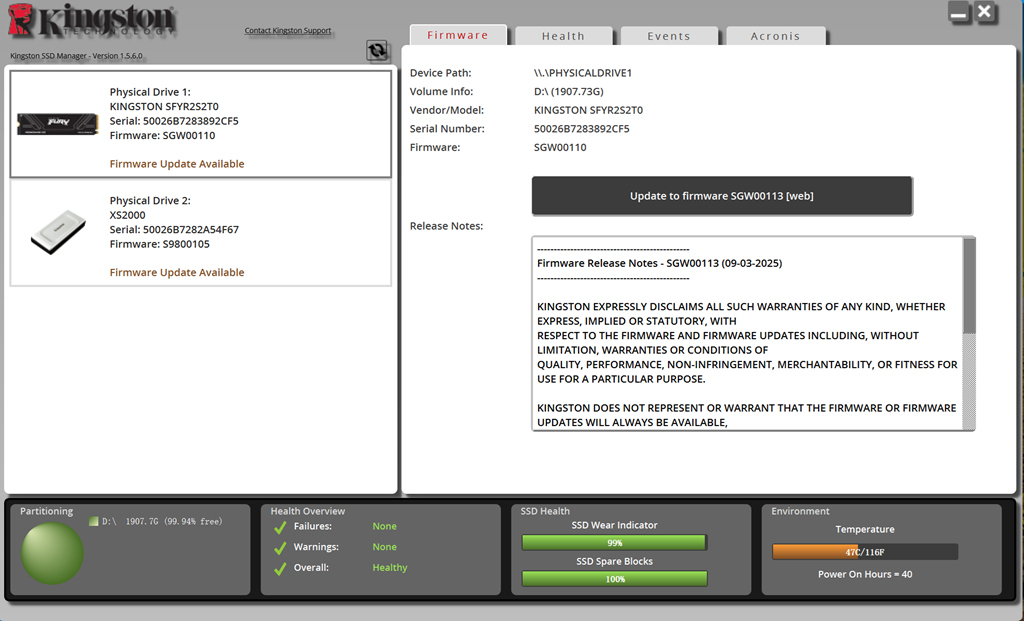Close the Kingston SSD Manager window
Viewport: 1024px width, 621px height.
[x=985, y=12]
